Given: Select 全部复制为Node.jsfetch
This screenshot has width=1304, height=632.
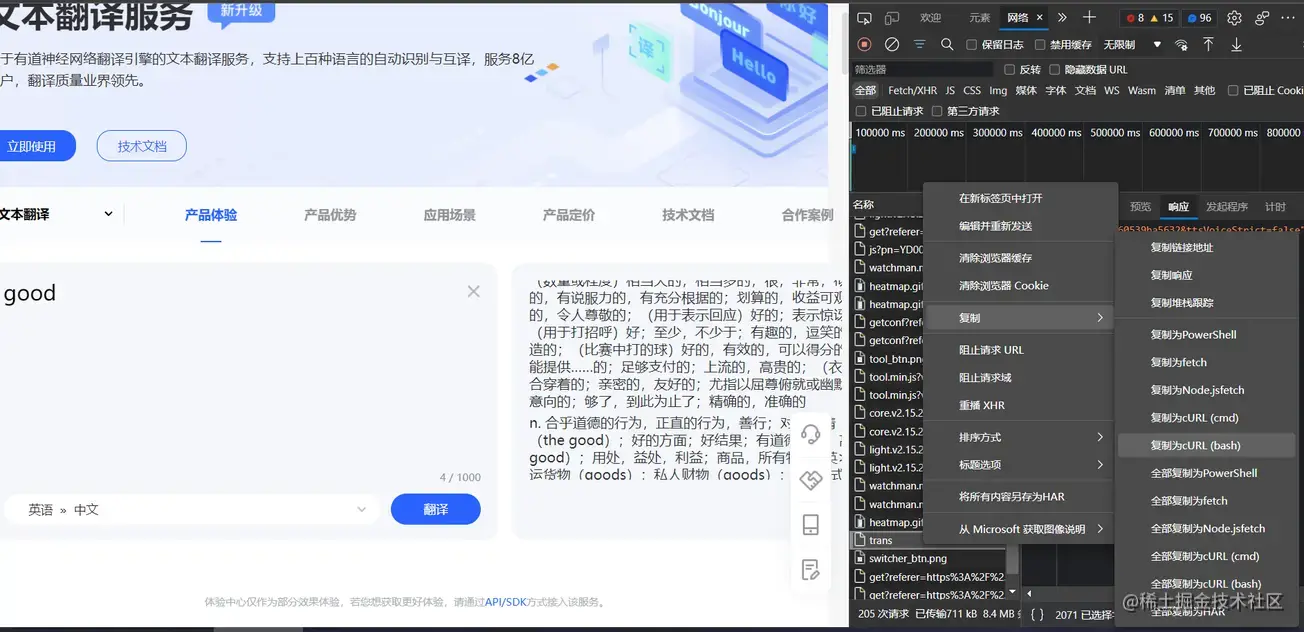Looking at the screenshot, I should coord(1206,529).
